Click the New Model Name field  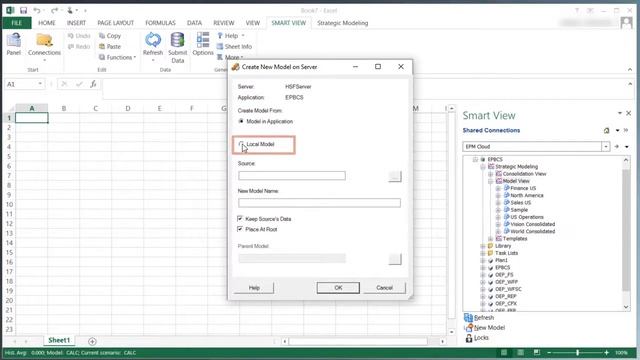pos(319,203)
